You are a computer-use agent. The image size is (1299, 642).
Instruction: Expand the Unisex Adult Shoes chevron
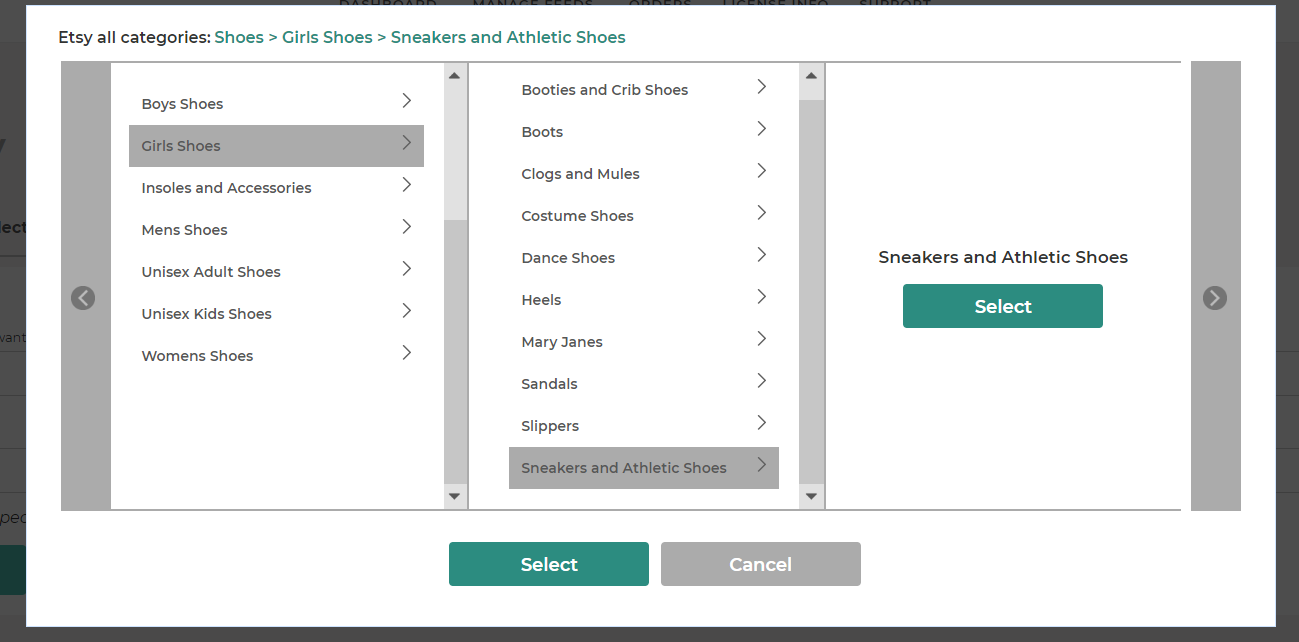407,269
